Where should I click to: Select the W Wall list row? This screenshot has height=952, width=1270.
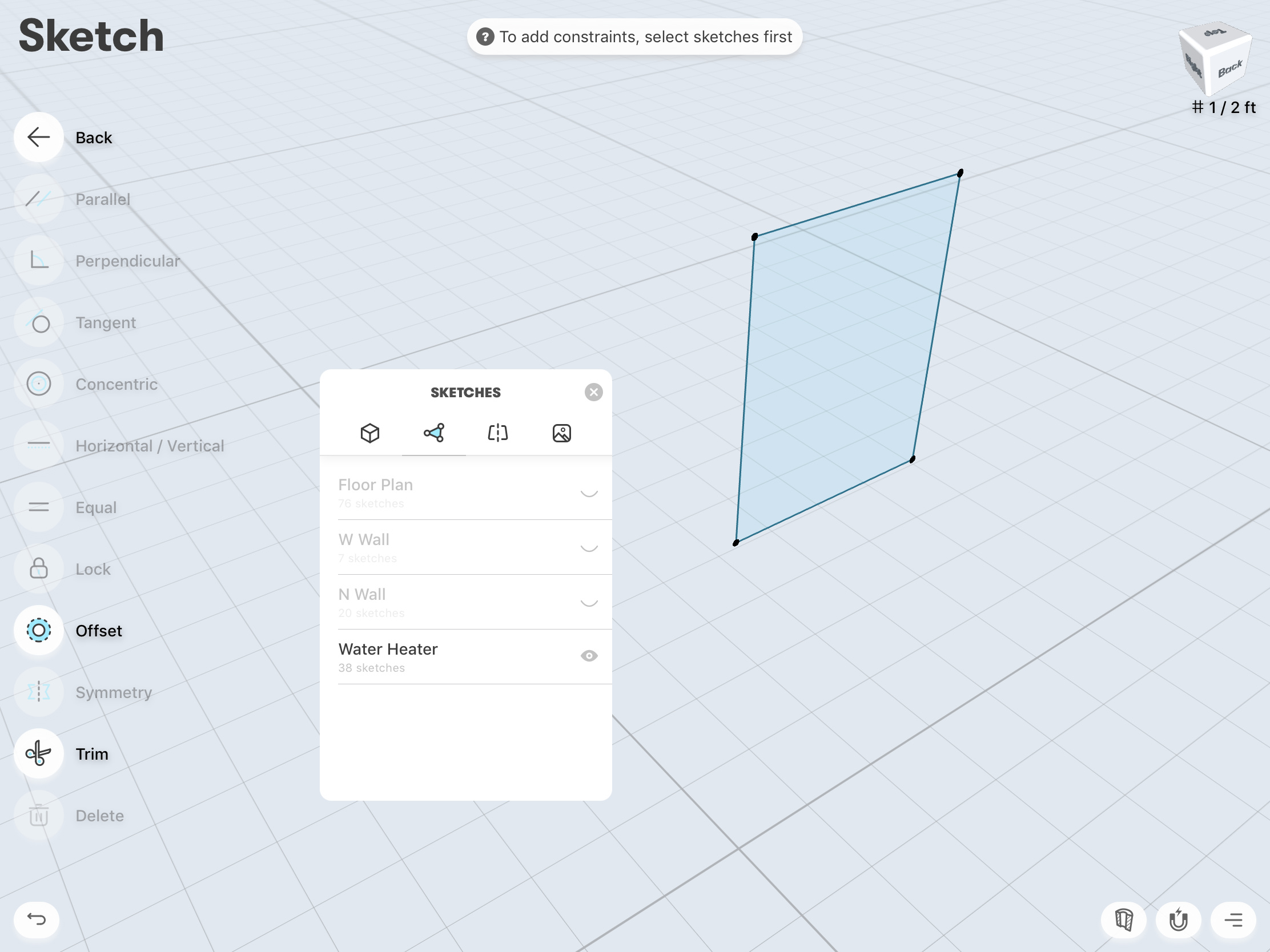click(x=465, y=547)
